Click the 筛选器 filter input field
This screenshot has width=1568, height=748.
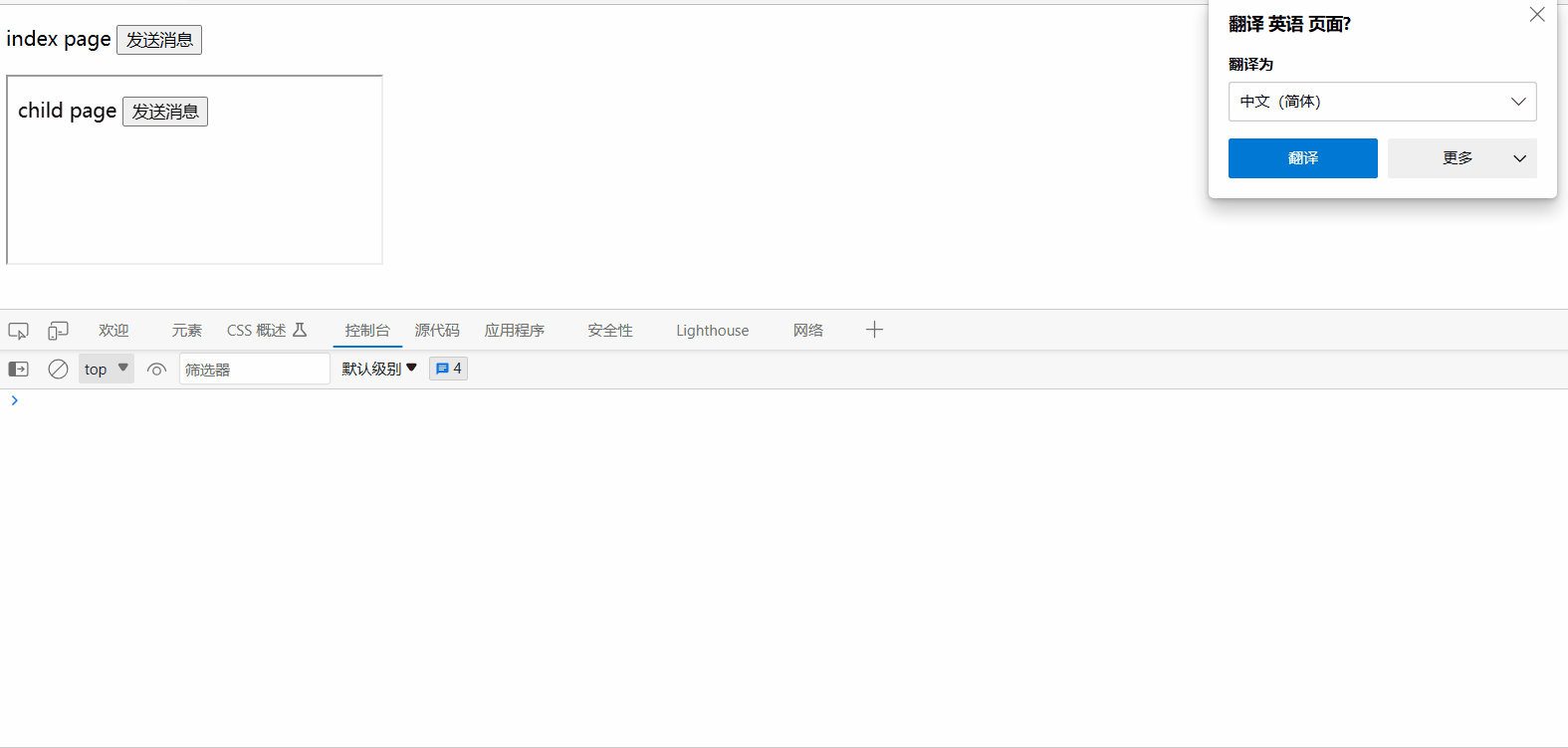[x=254, y=370]
